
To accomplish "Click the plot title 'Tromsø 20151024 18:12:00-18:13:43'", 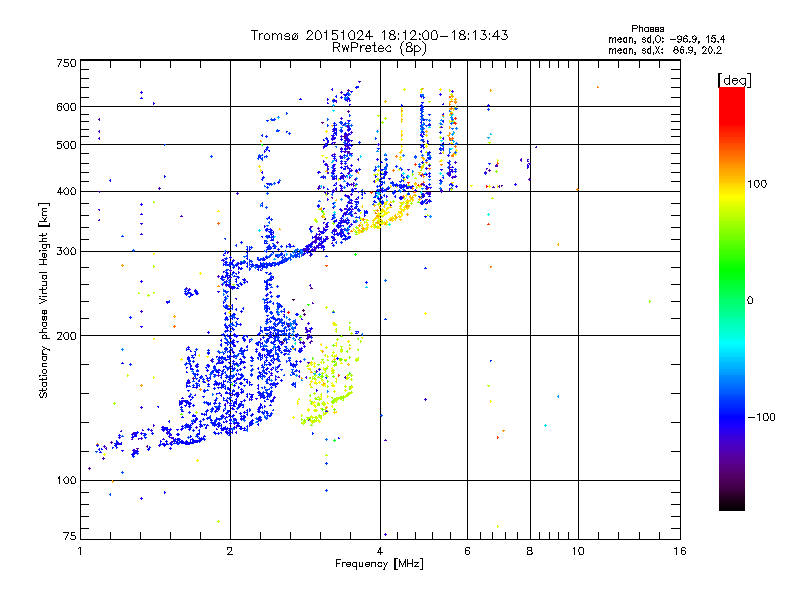I will (x=379, y=35).
